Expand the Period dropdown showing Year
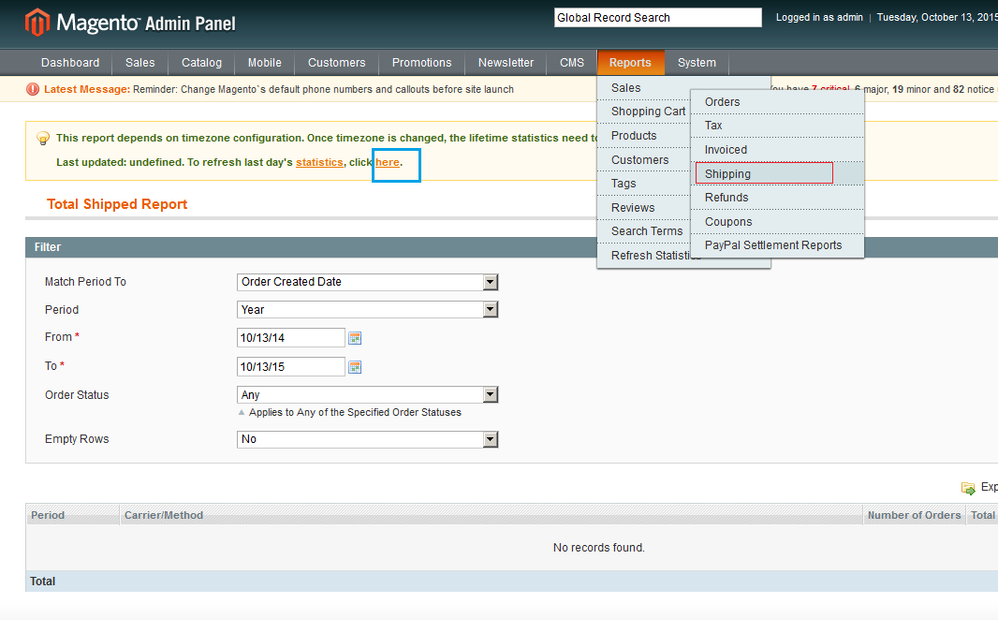Image resolution: width=998 pixels, height=620 pixels. [490, 310]
